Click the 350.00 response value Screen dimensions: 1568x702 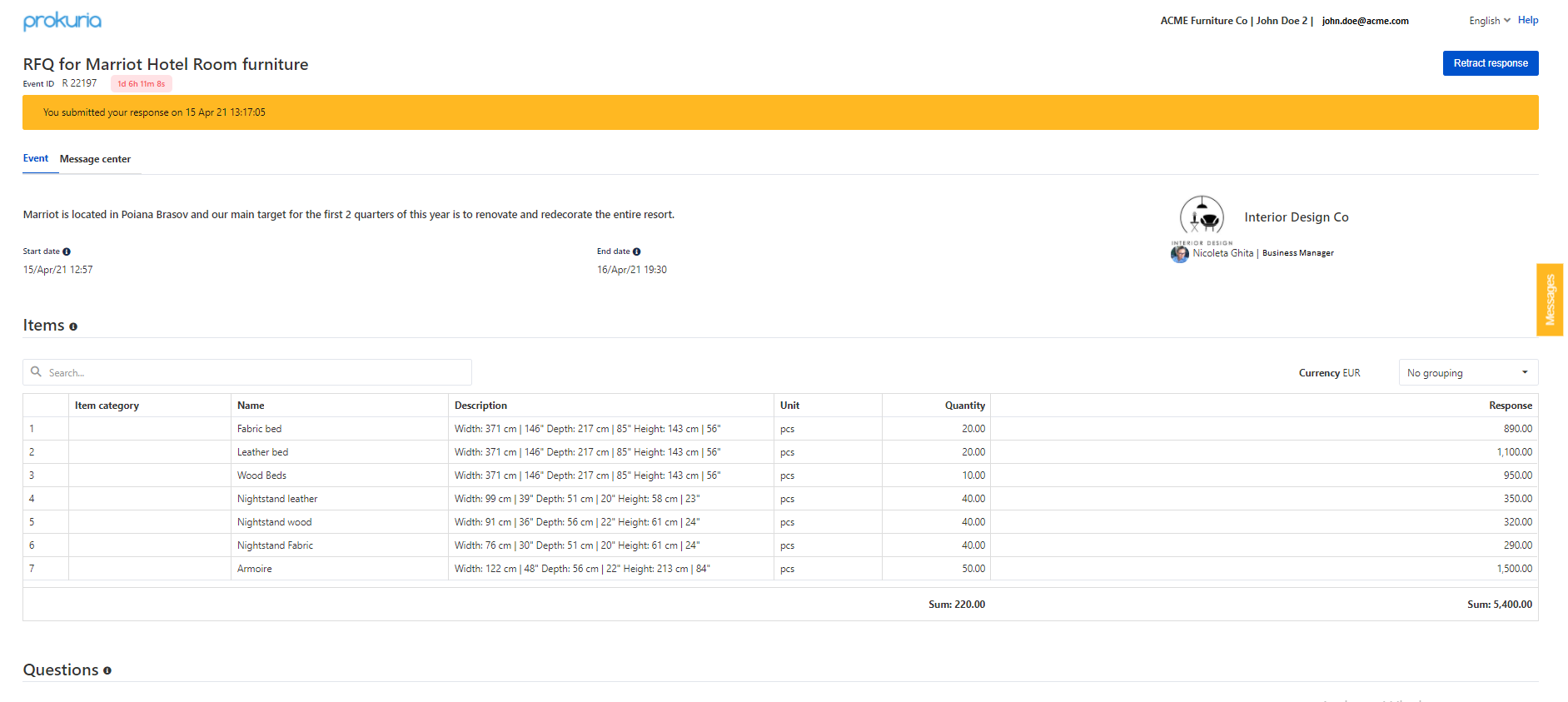(x=1517, y=499)
